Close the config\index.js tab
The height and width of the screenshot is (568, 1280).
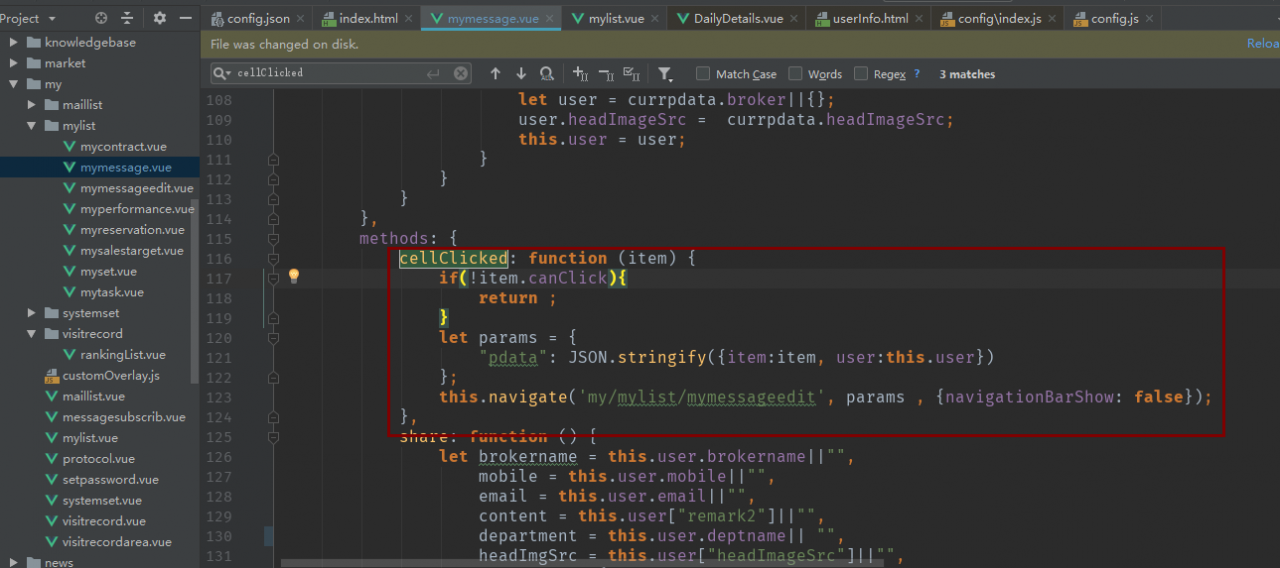click(1054, 19)
